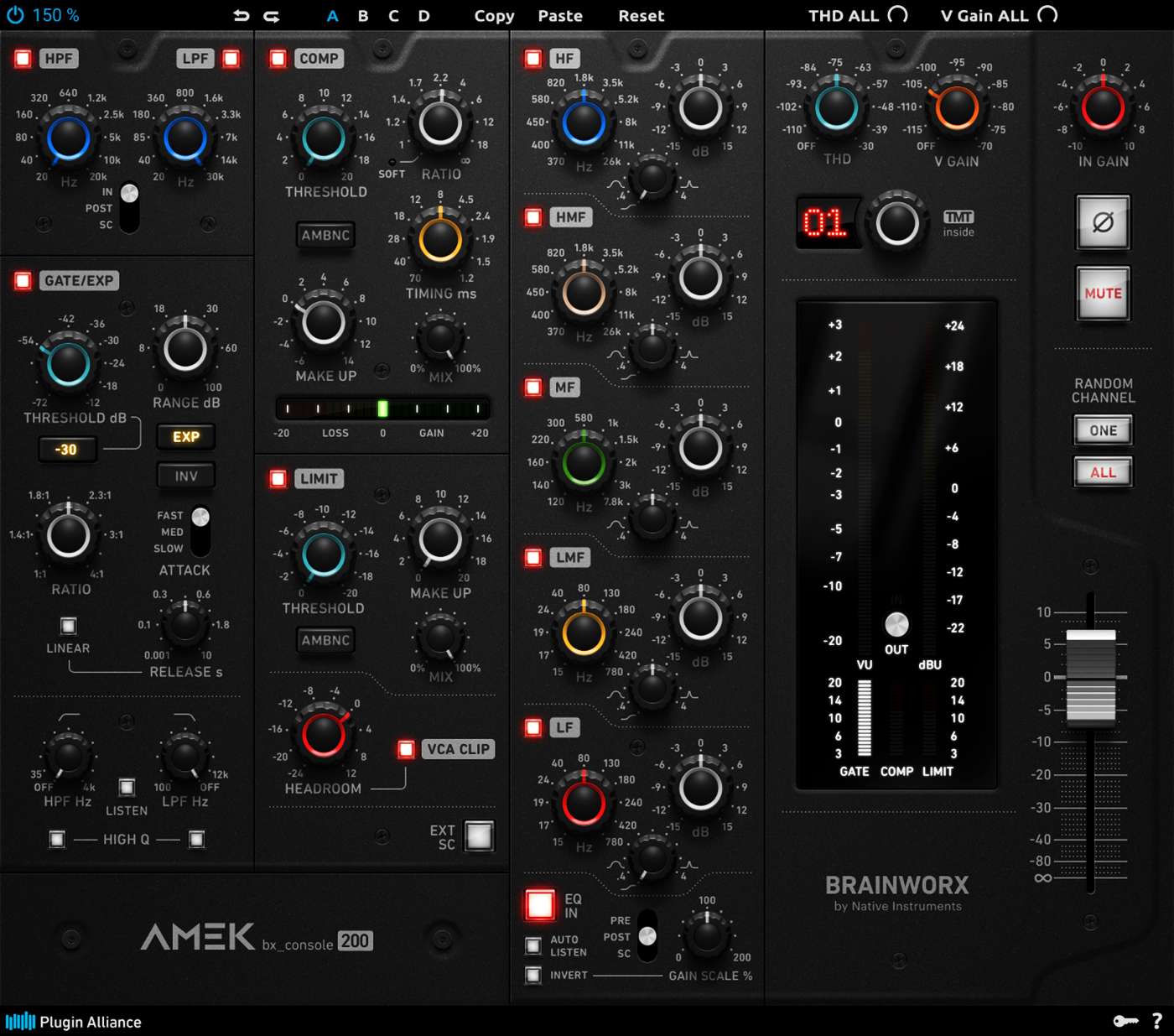Toggle the VCA CLIP switch
The height and width of the screenshot is (1036, 1174).
[407, 749]
